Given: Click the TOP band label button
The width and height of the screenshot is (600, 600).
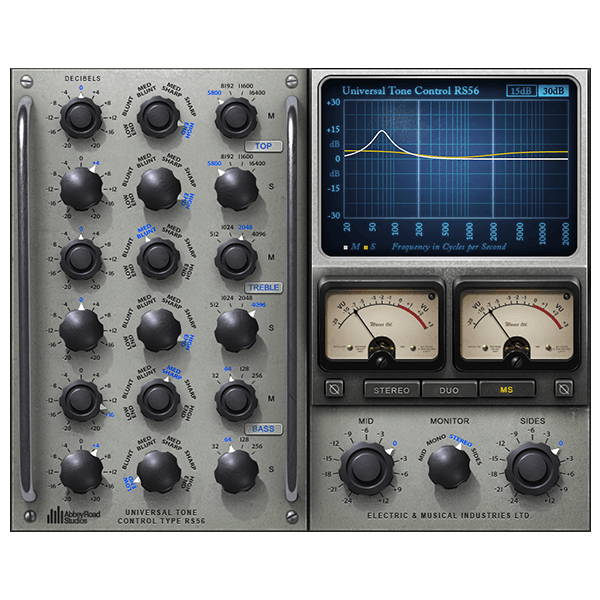Looking at the screenshot, I should (263, 146).
